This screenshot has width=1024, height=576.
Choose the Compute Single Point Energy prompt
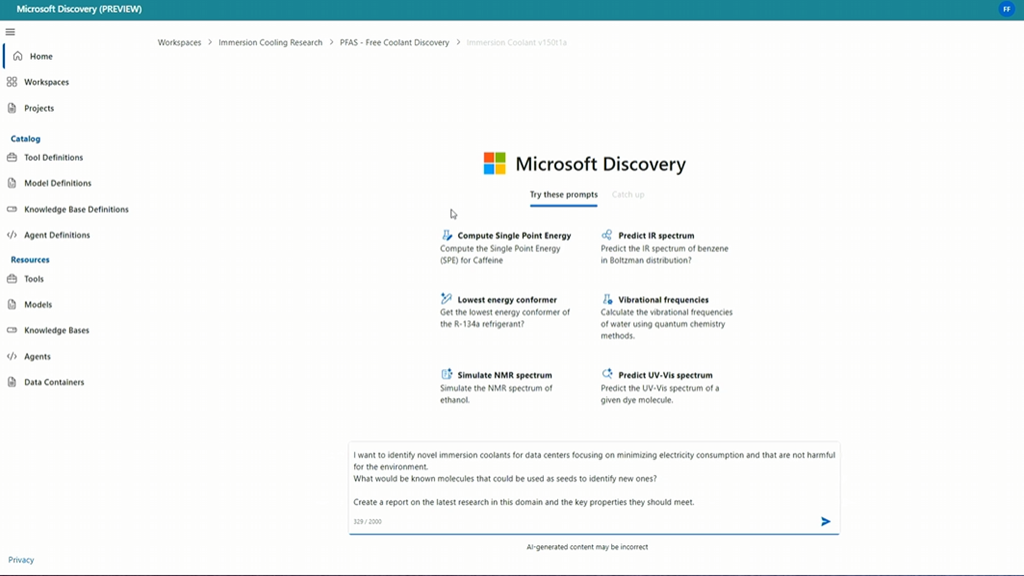(514, 236)
